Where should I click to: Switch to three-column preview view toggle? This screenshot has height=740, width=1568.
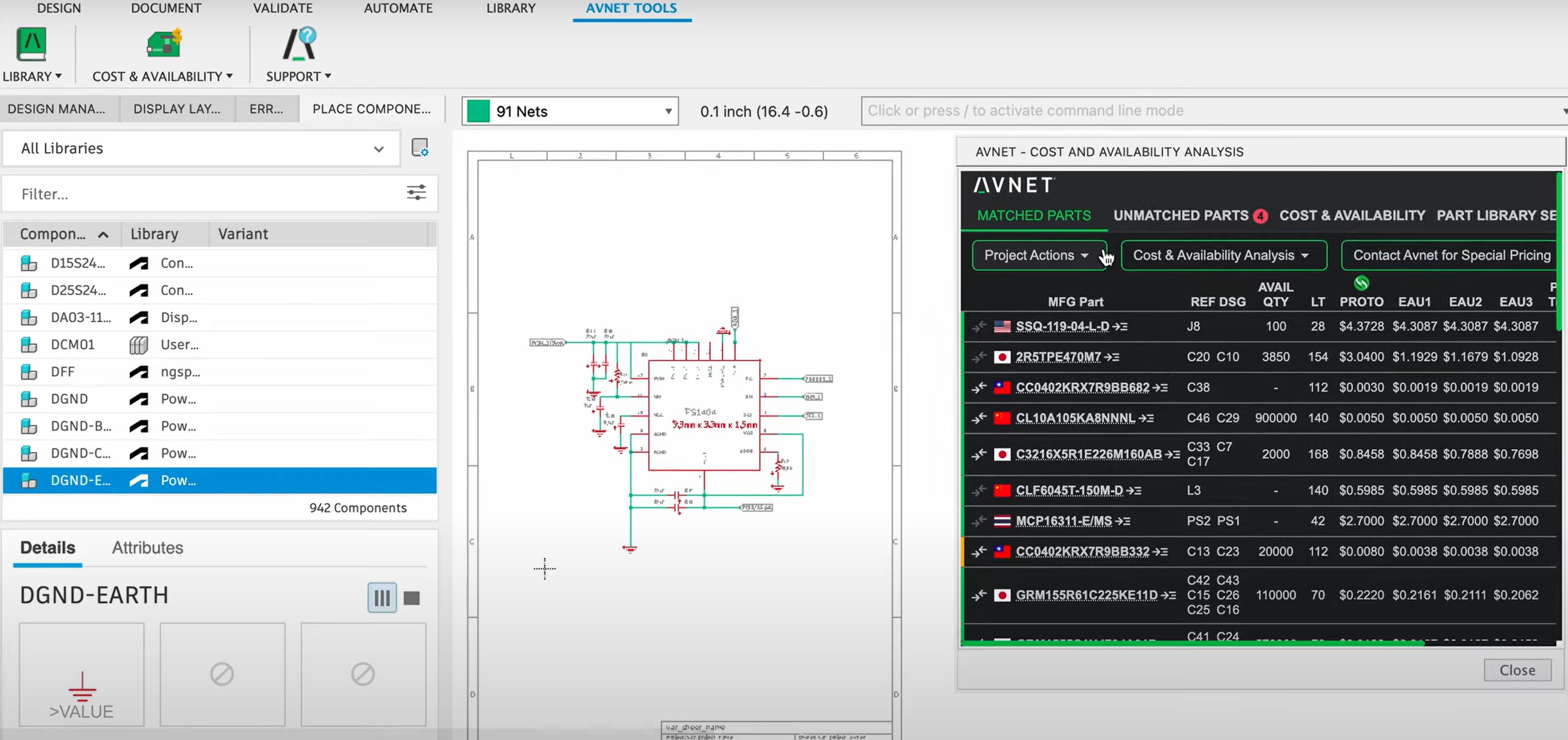[382, 598]
